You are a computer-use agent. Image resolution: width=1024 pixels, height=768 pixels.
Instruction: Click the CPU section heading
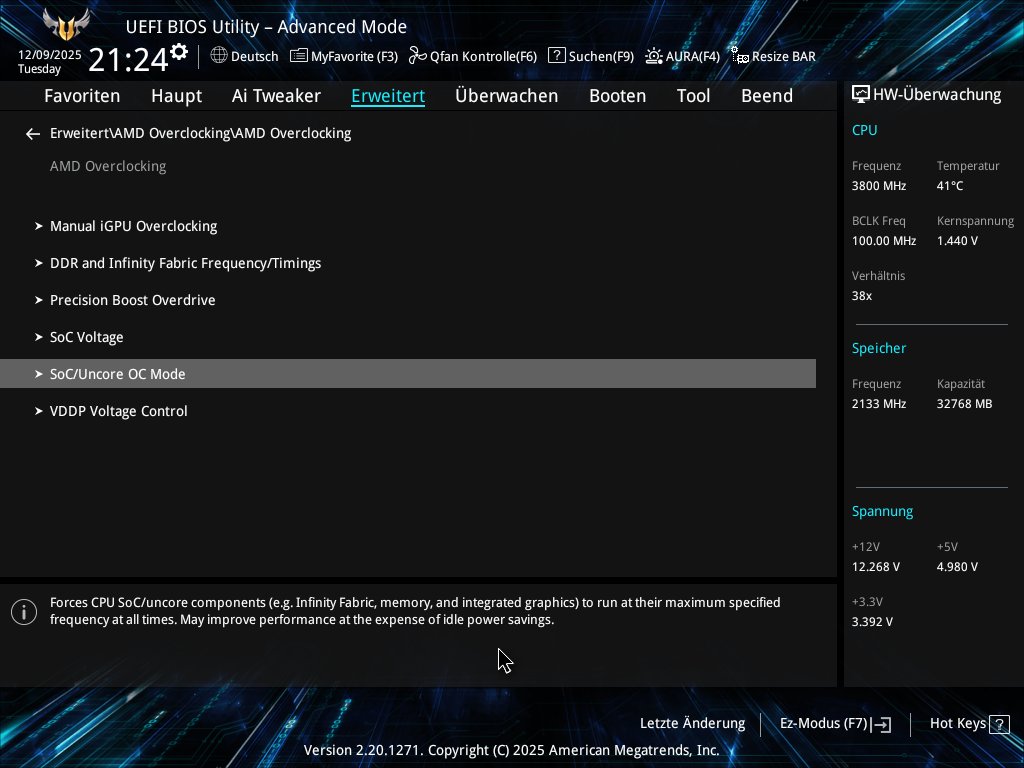coord(864,130)
